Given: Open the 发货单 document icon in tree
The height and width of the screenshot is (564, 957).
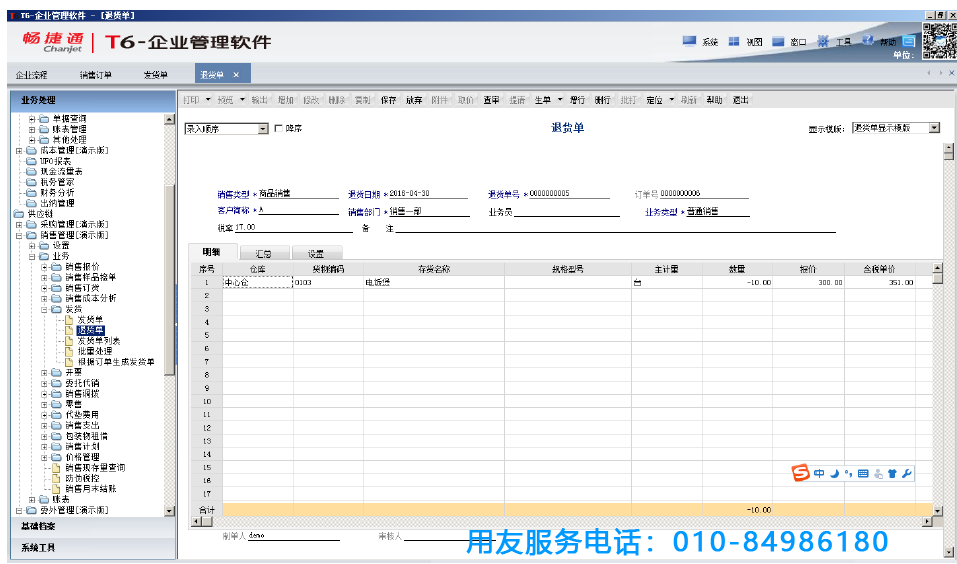Looking at the screenshot, I should pyautogui.click(x=69, y=320).
